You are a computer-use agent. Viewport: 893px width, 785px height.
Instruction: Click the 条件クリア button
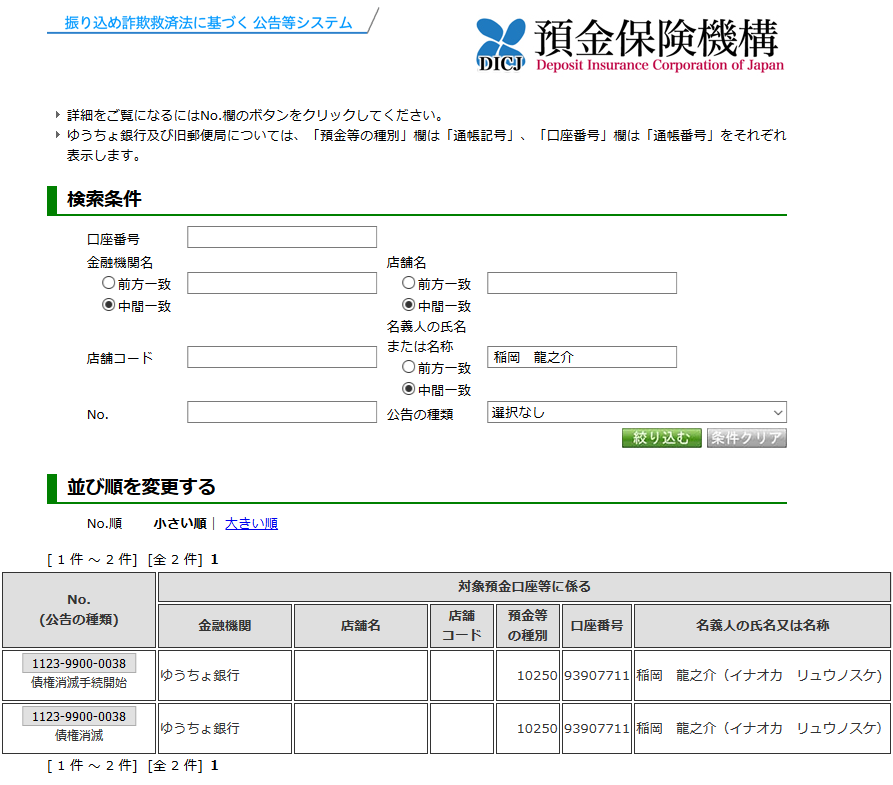click(x=747, y=438)
